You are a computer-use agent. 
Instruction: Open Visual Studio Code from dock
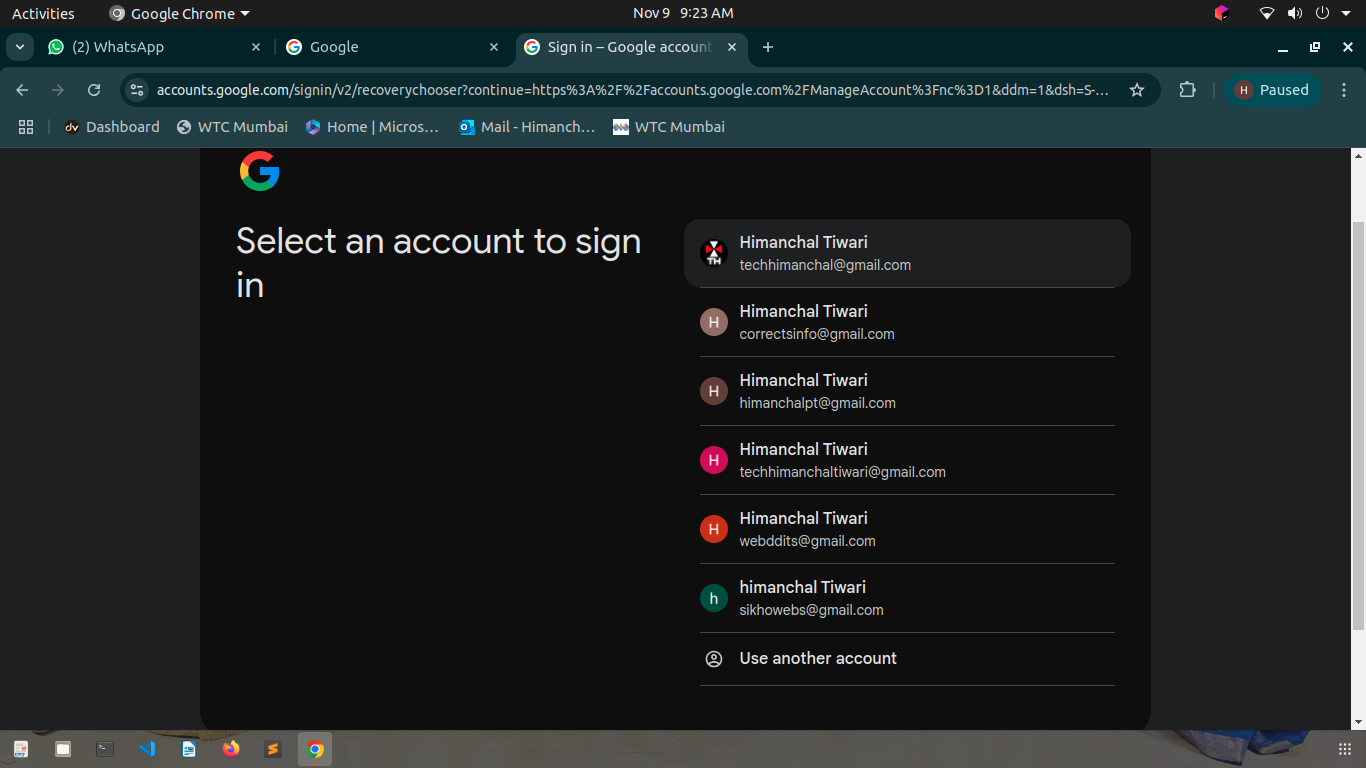pyautogui.click(x=147, y=749)
